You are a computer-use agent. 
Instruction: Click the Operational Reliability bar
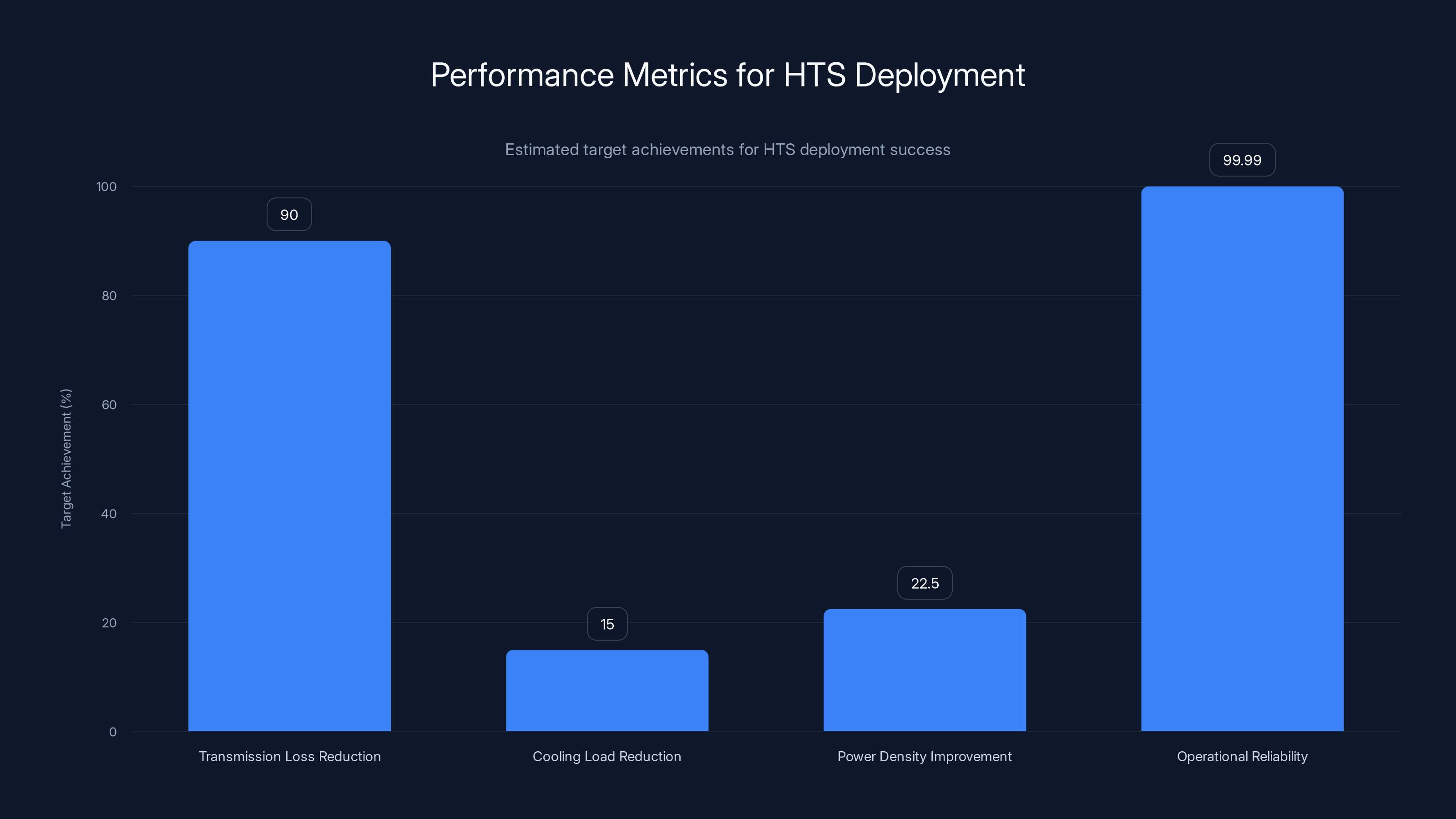point(1242,458)
